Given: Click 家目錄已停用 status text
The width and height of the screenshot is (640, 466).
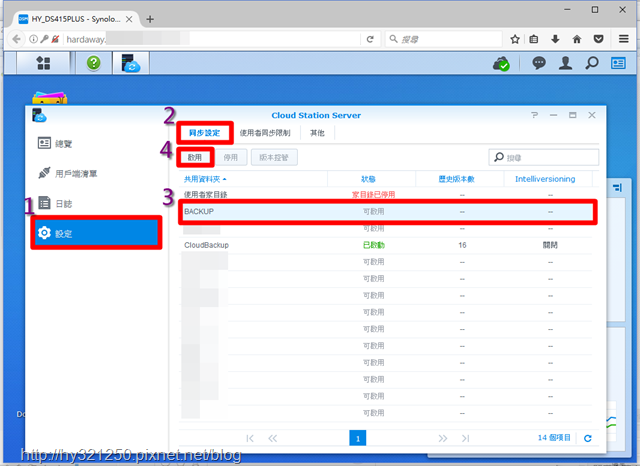Looking at the screenshot, I should tap(373, 195).
